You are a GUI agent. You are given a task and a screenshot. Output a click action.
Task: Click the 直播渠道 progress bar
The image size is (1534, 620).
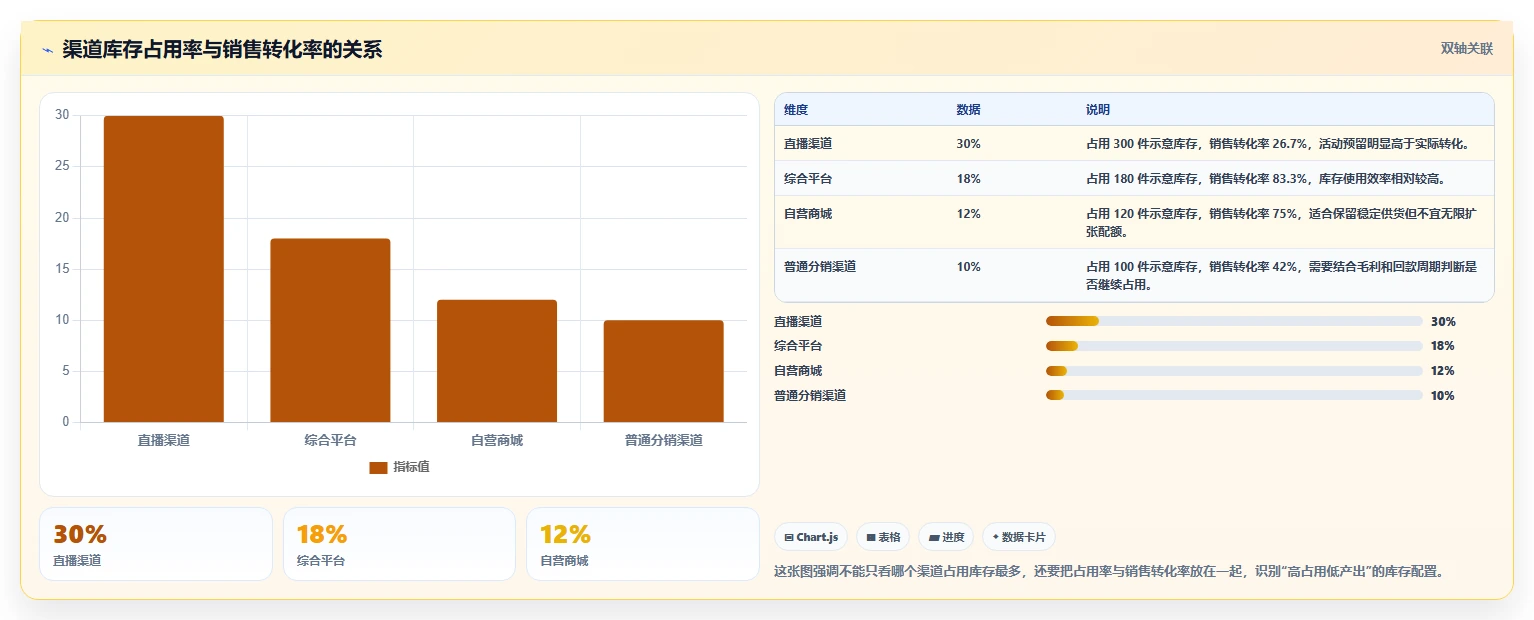(x=1234, y=321)
